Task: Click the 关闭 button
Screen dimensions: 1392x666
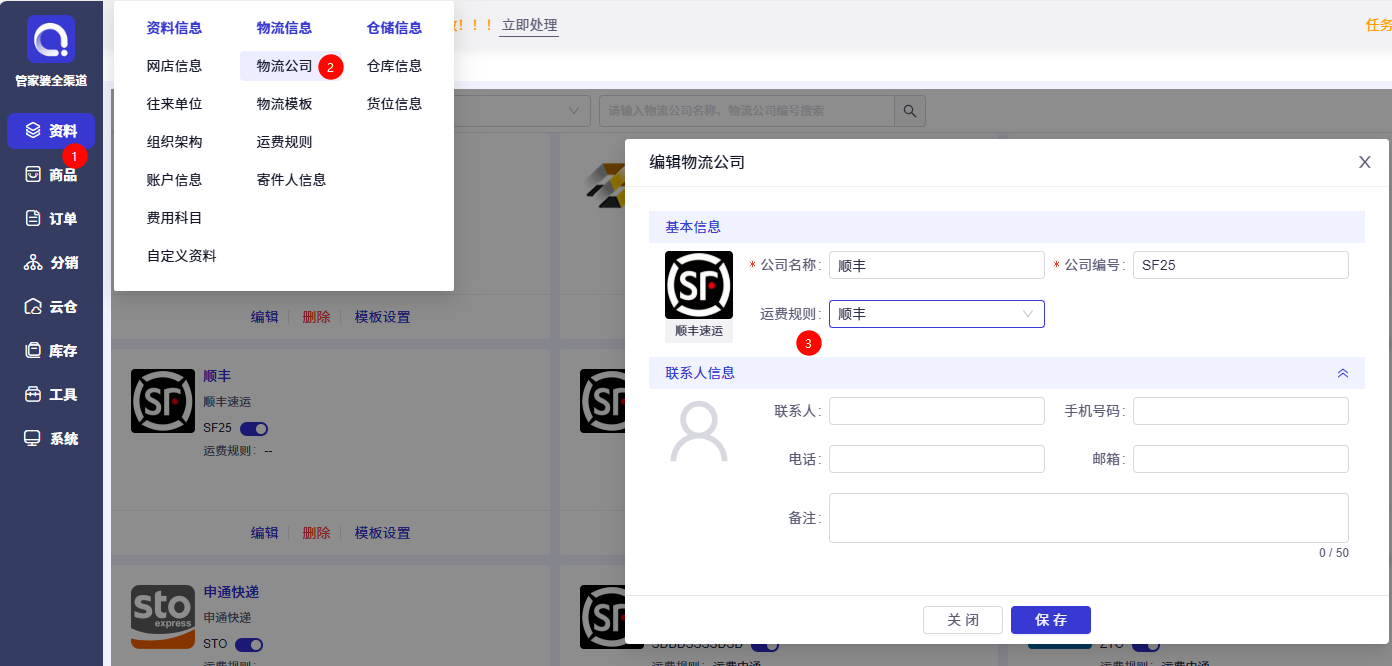Action: 962,620
